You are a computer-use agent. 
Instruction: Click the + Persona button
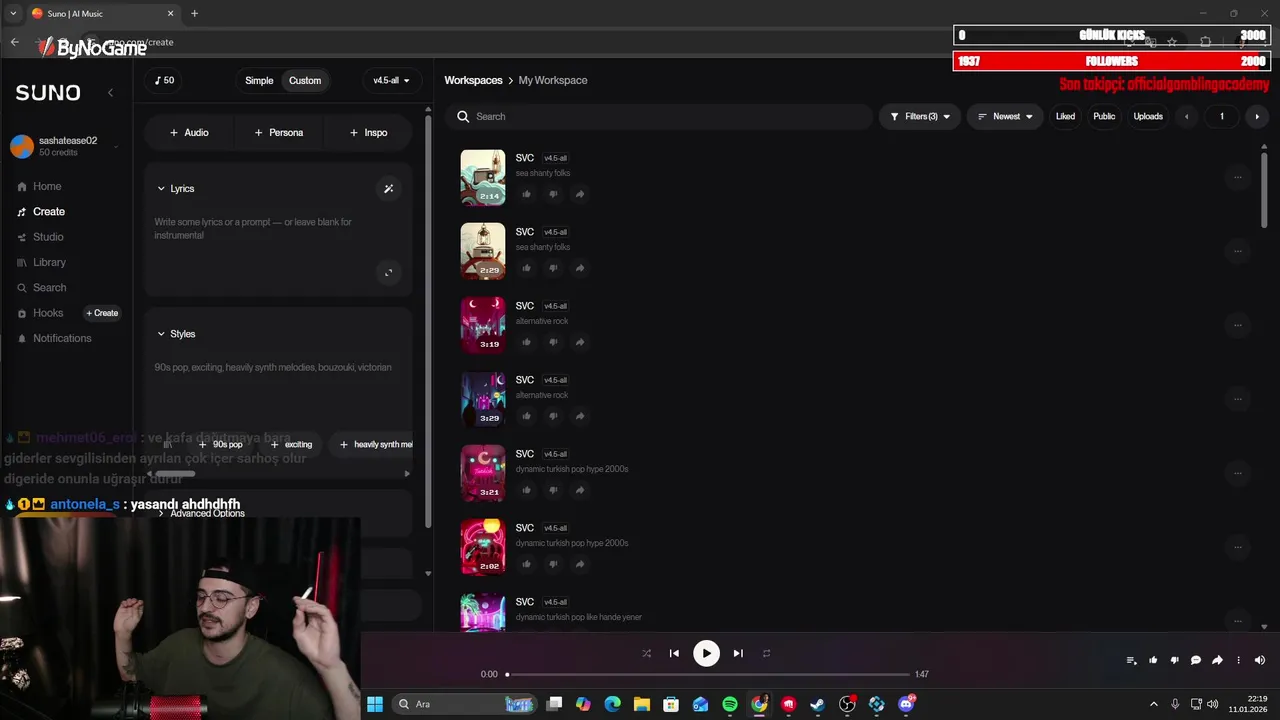279,132
